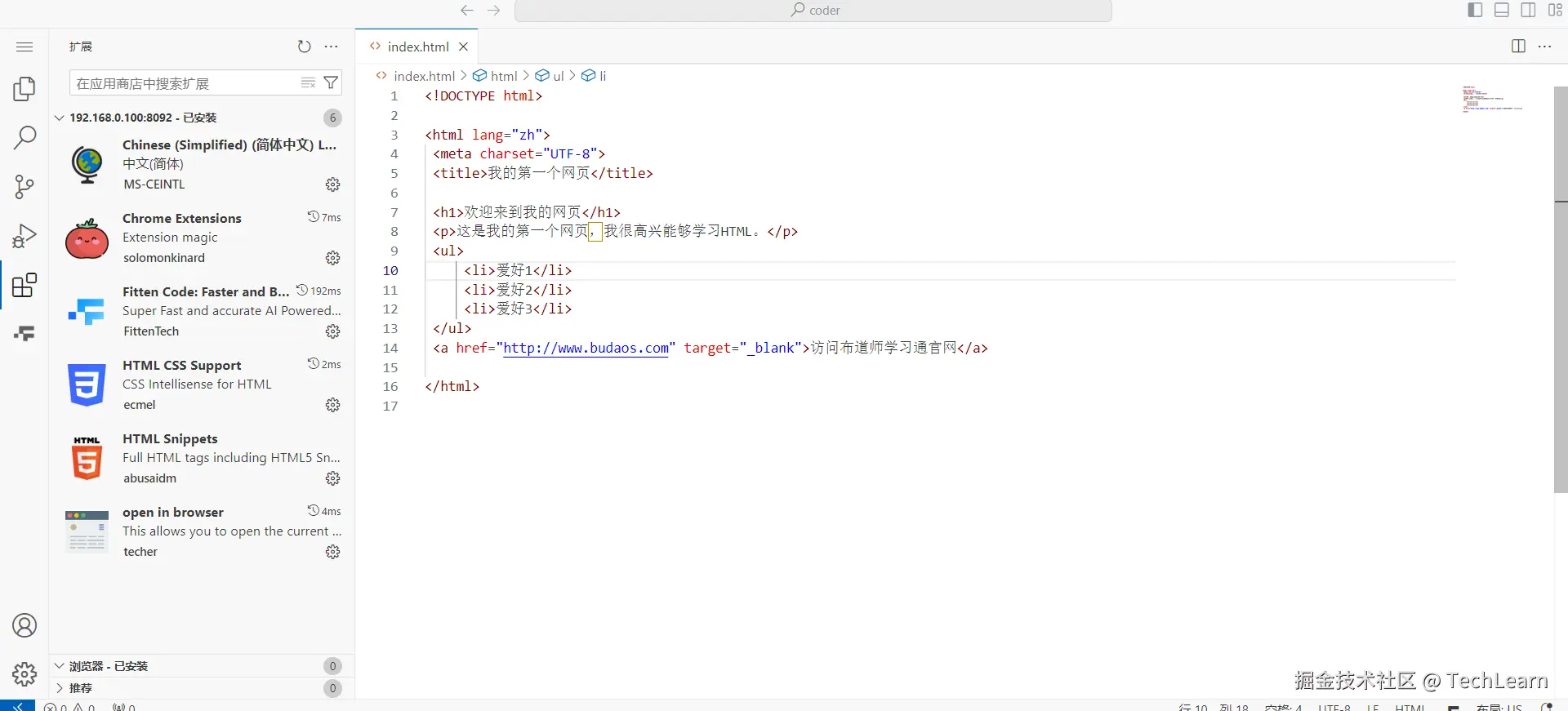Open the ul breadcrumb dropdown
This screenshot has height=711, width=1568.
click(x=550, y=76)
